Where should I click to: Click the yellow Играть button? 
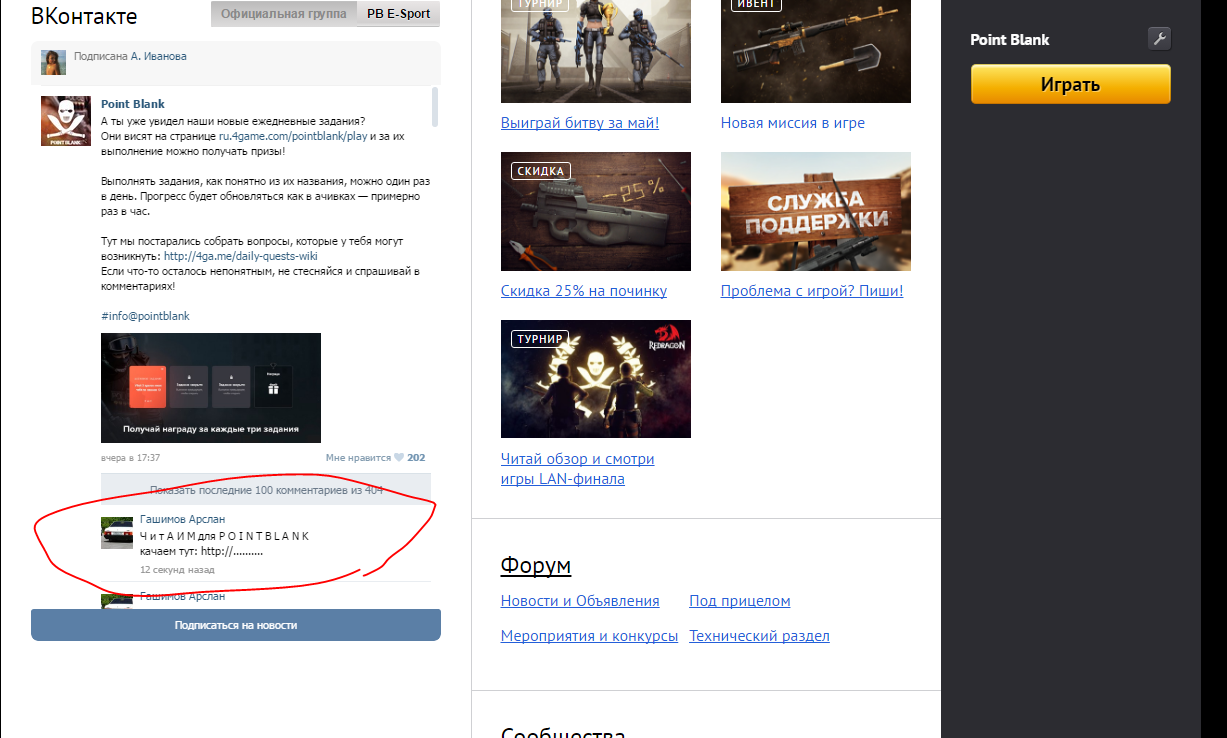(1070, 84)
